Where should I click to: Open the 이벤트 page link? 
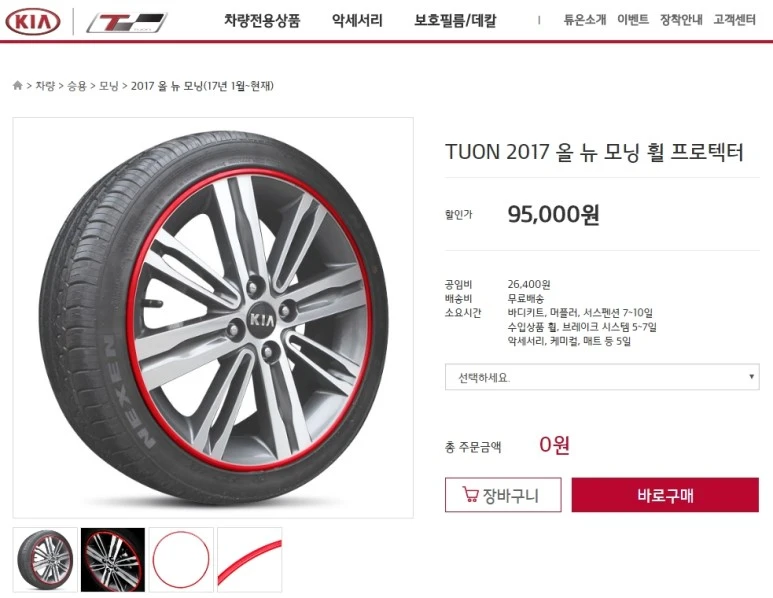633,20
